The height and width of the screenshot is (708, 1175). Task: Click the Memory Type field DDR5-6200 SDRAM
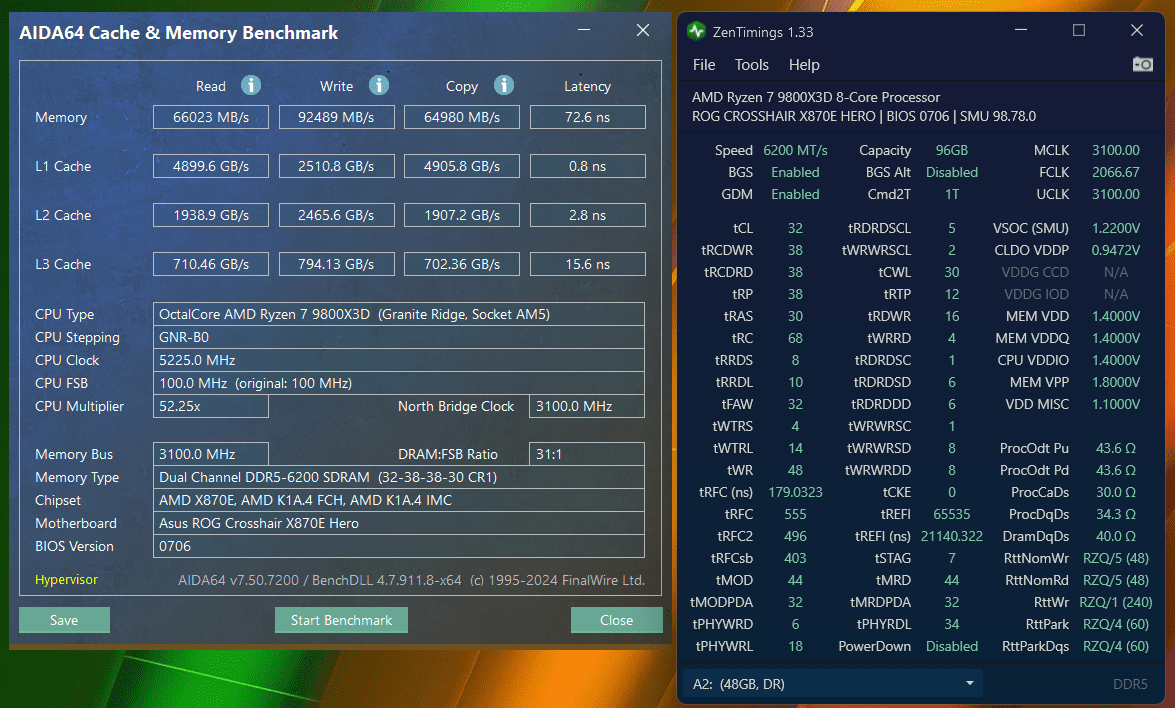click(399, 477)
